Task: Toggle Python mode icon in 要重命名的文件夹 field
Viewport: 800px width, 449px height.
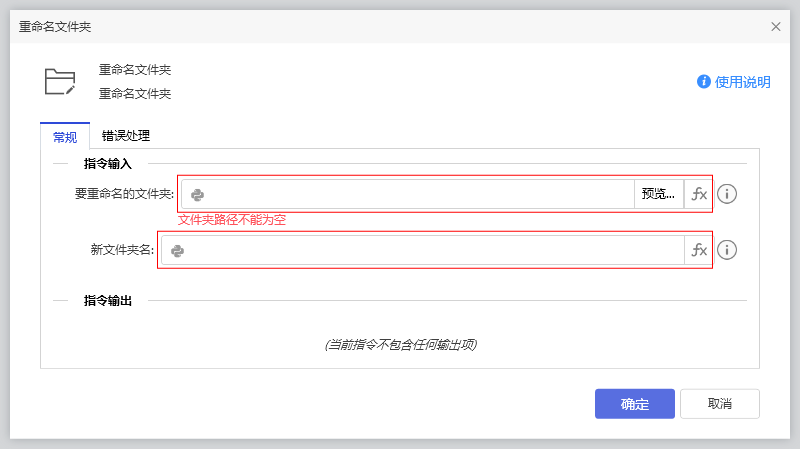Action: tap(198, 194)
